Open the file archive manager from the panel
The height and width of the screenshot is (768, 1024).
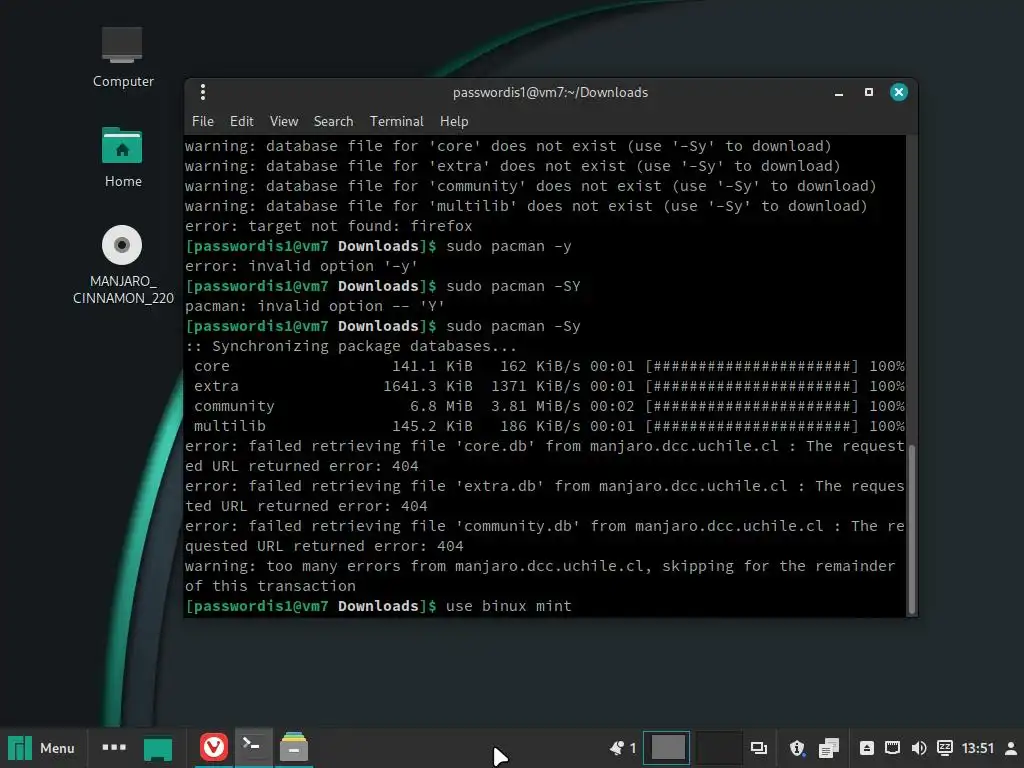[293, 748]
